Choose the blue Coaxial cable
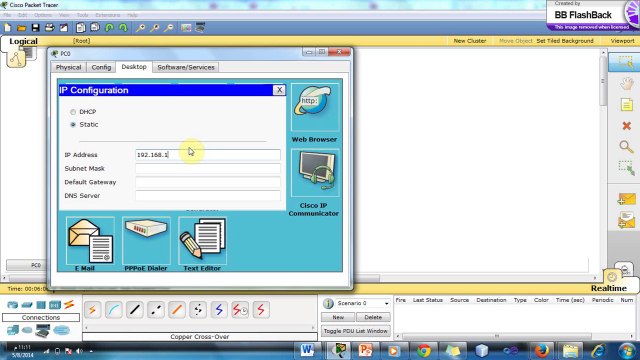This screenshot has width=640, height=360. click(219, 310)
